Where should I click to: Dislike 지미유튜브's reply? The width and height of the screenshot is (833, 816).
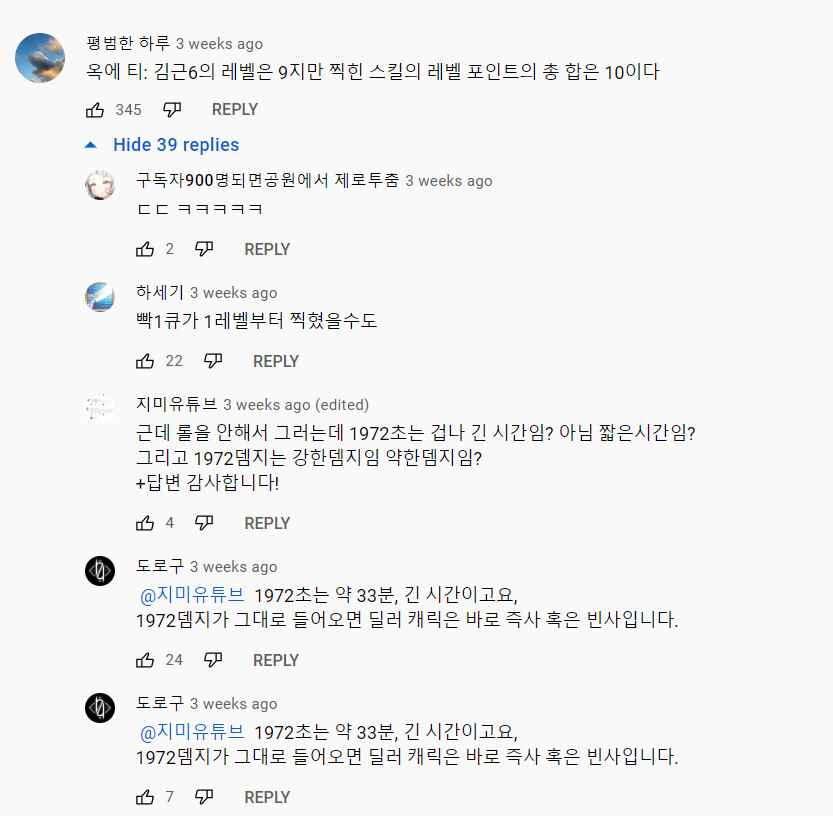204,523
